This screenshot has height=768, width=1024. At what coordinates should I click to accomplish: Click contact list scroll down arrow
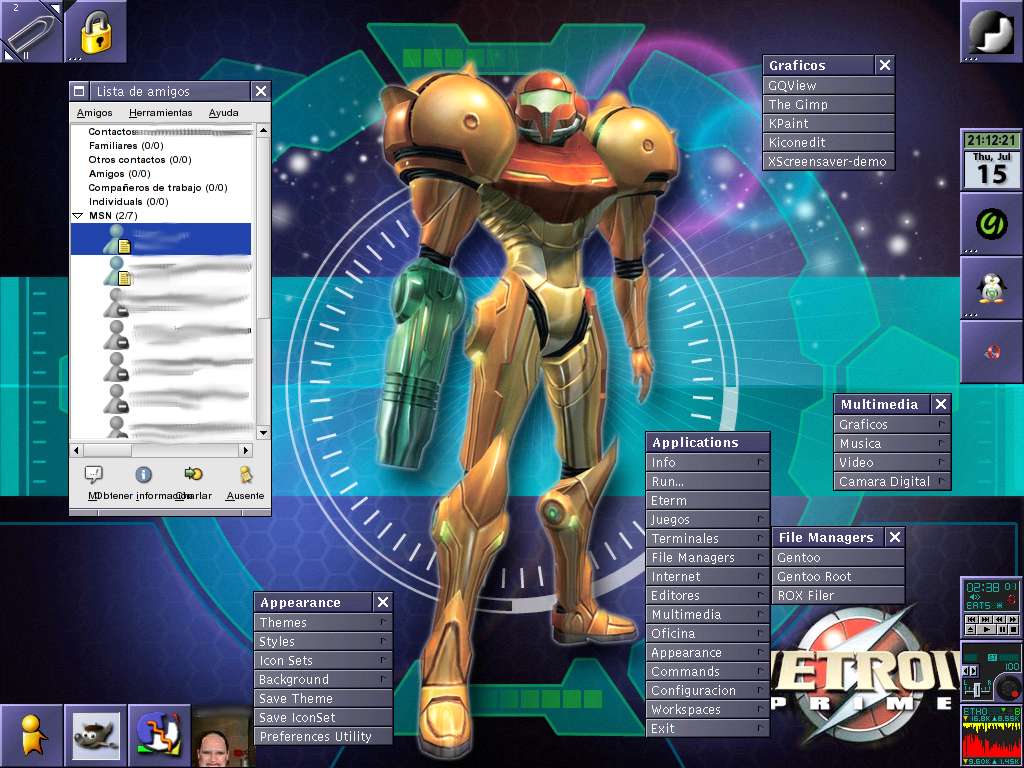click(263, 432)
